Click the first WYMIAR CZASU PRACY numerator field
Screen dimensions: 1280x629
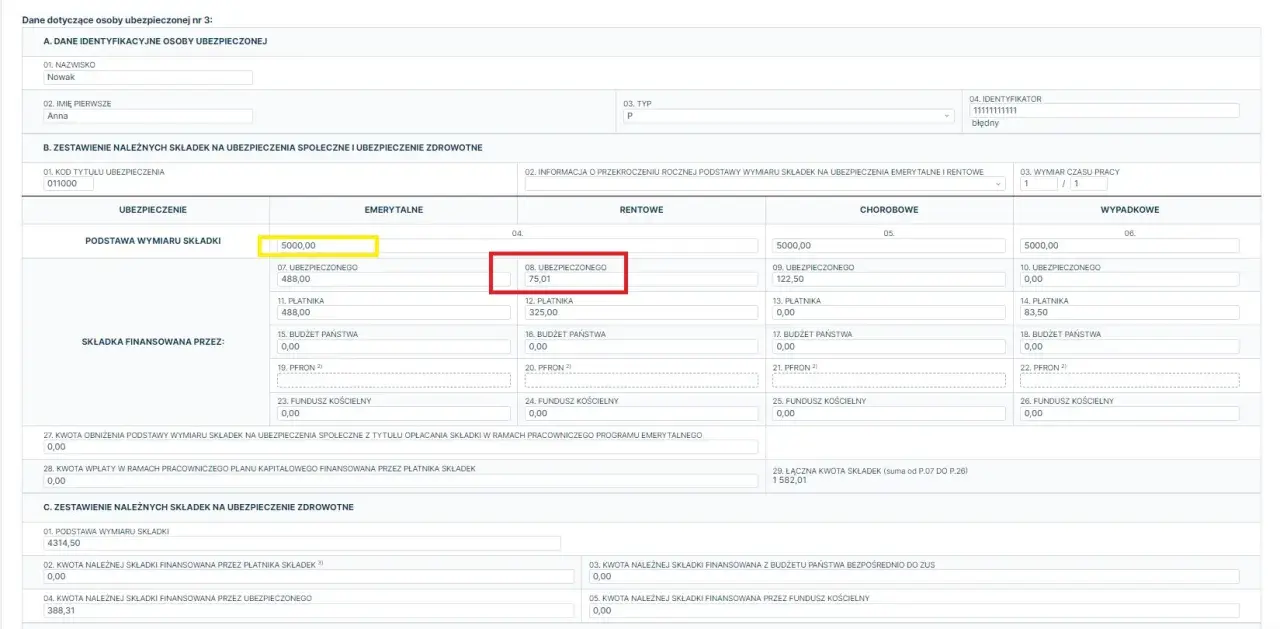[1039, 184]
